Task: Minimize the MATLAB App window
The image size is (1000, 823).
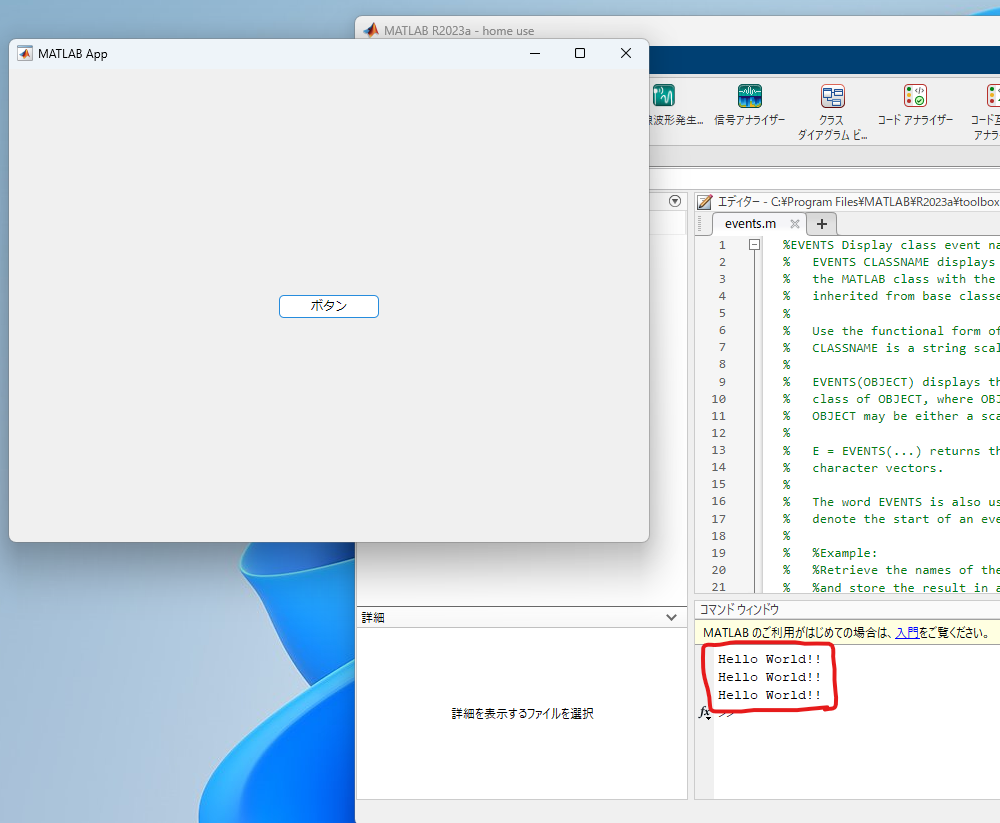Action: [x=534, y=53]
